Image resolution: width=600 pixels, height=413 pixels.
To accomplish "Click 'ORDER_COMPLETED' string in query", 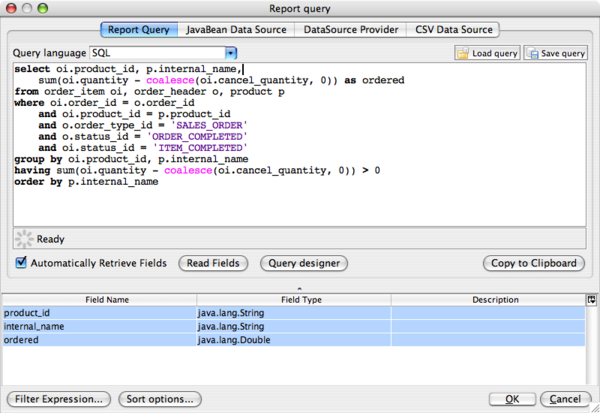I will 197,137.
